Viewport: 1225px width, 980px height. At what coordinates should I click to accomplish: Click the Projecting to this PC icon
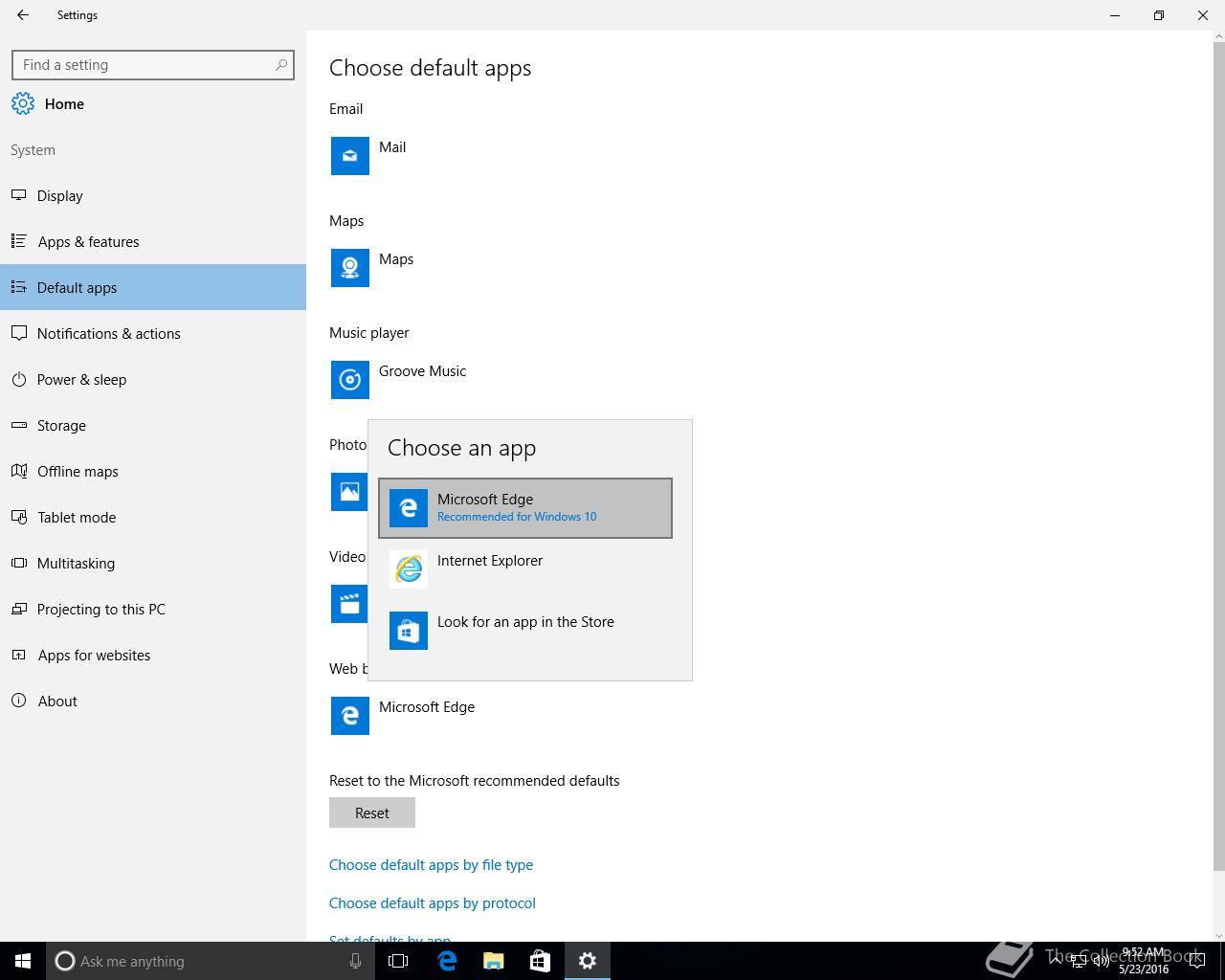point(18,609)
